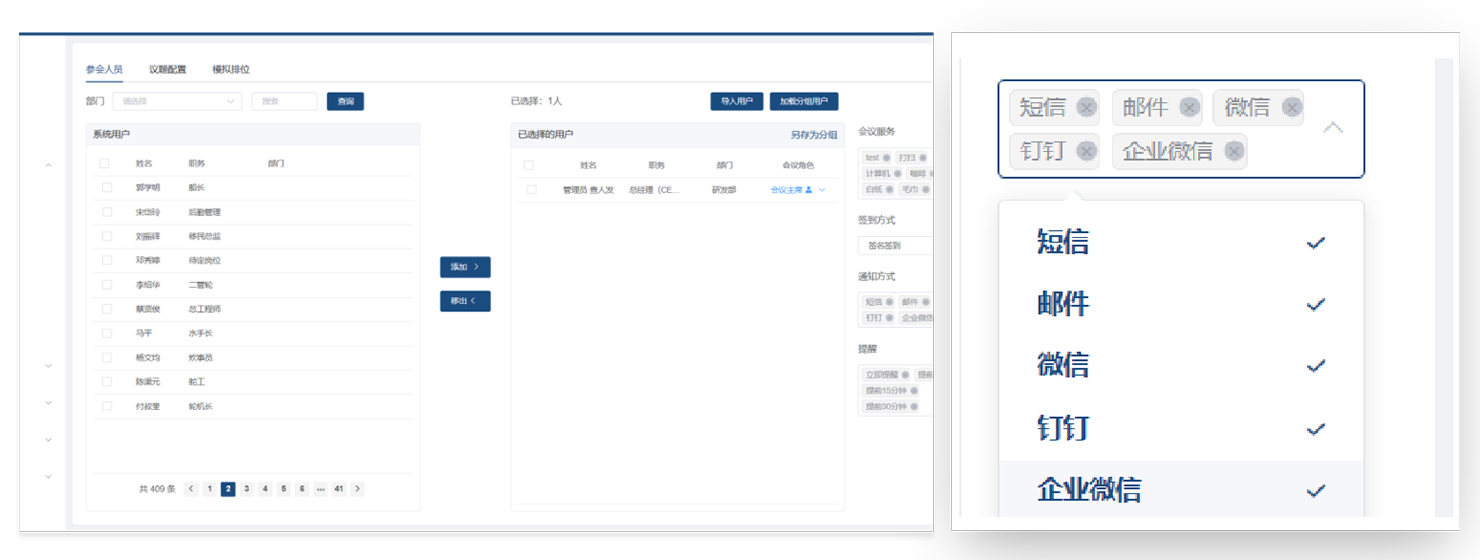Deselect 企业微信 option in dropdown list

coord(1180,490)
